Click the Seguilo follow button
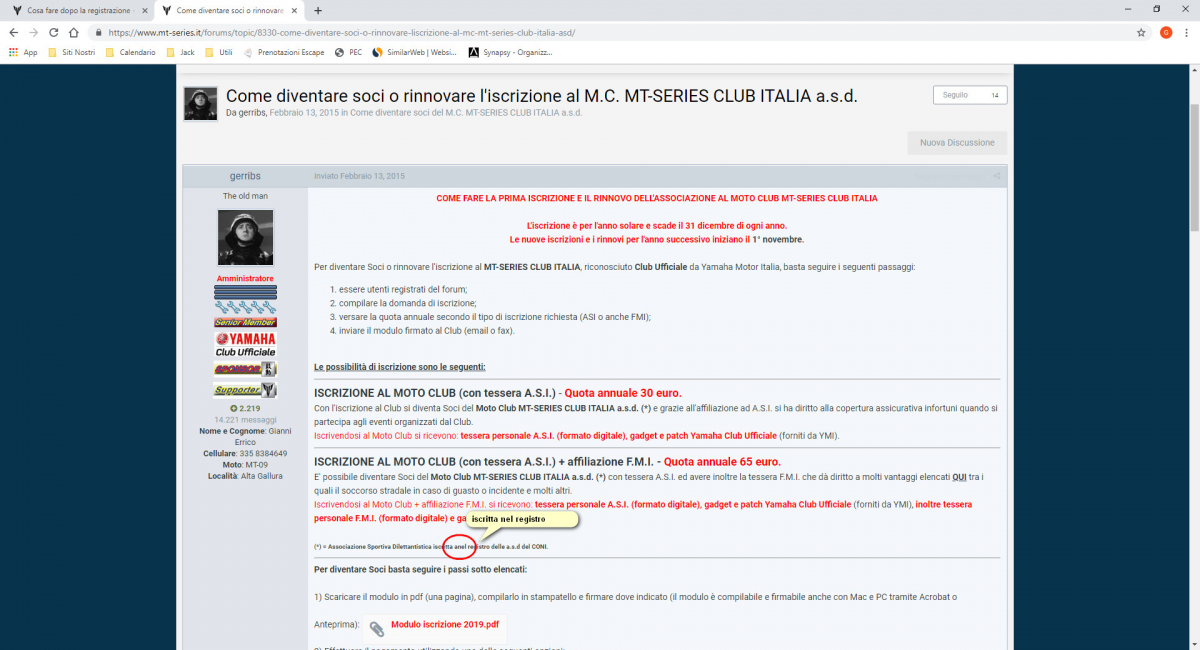 coord(970,95)
